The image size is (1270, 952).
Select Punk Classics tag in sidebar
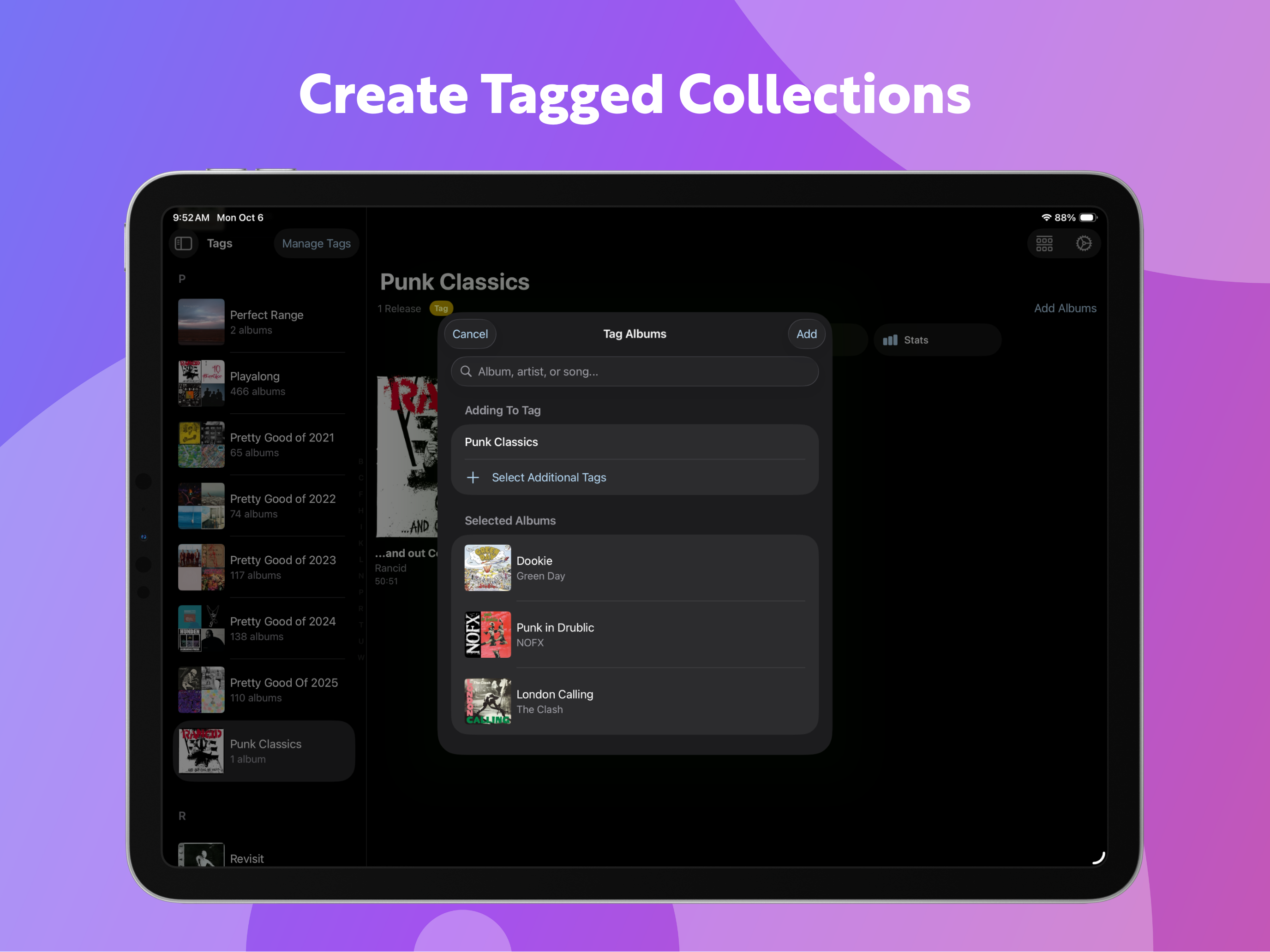tap(264, 751)
